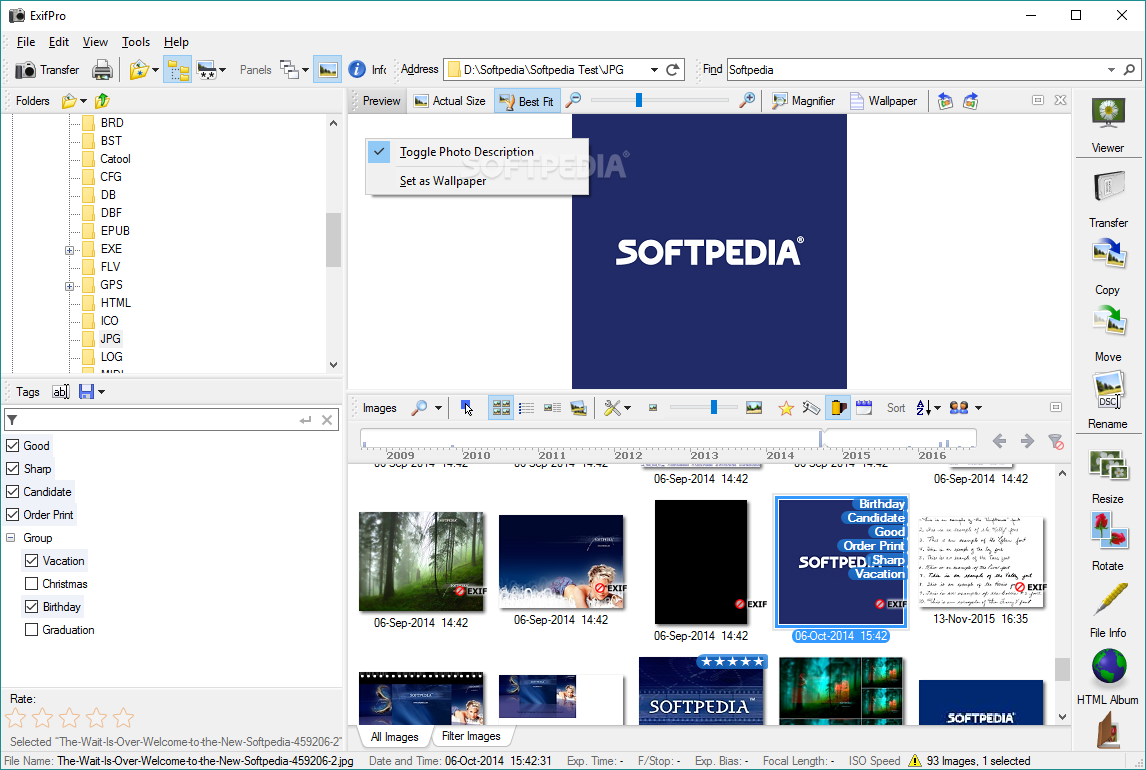Image resolution: width=1146 pixels, height=770 pixels.
Task: Refresh the address path
Action: (673, 70)
